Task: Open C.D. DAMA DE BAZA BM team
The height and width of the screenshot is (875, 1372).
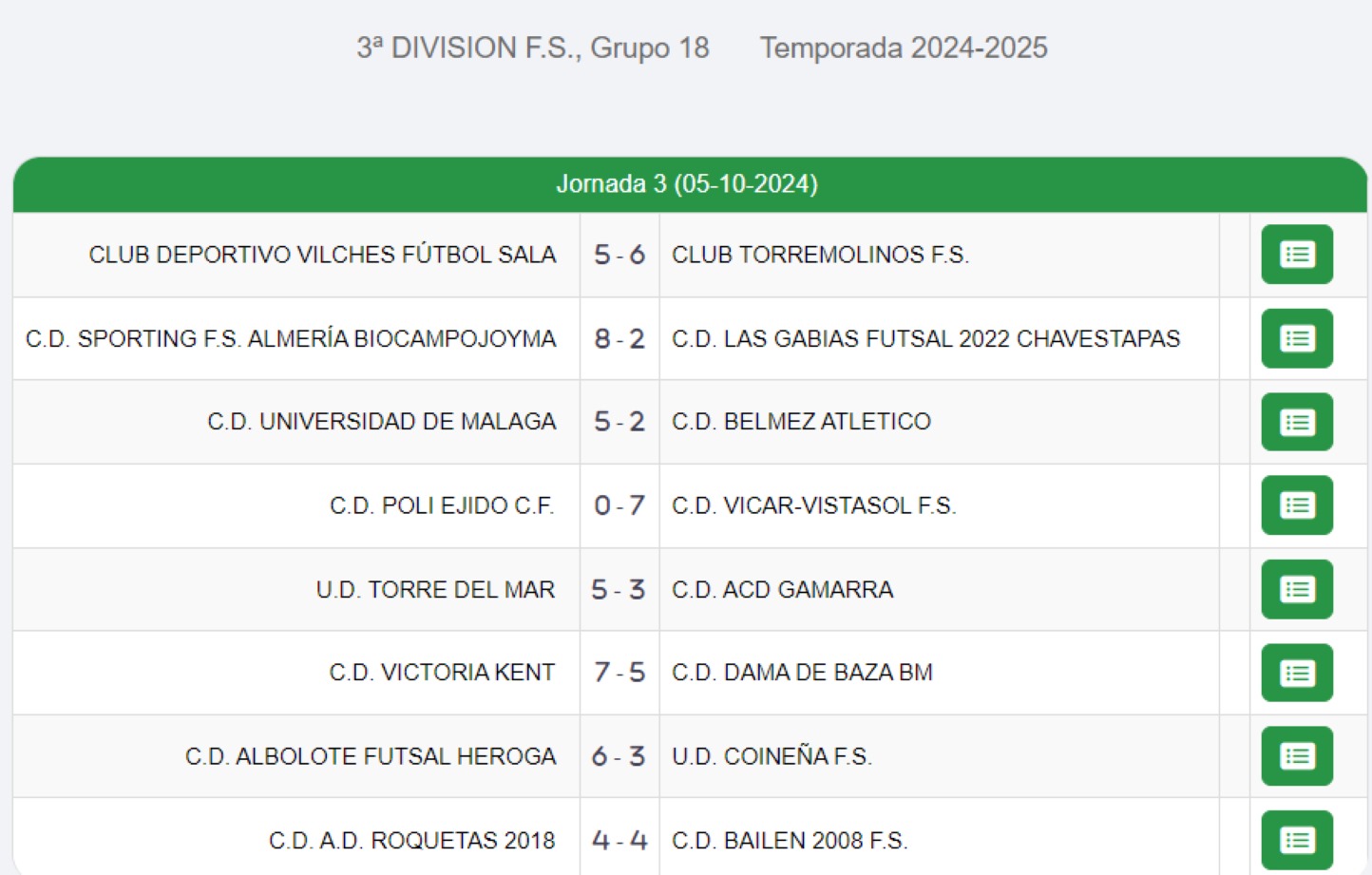Action: coord(802,673)
